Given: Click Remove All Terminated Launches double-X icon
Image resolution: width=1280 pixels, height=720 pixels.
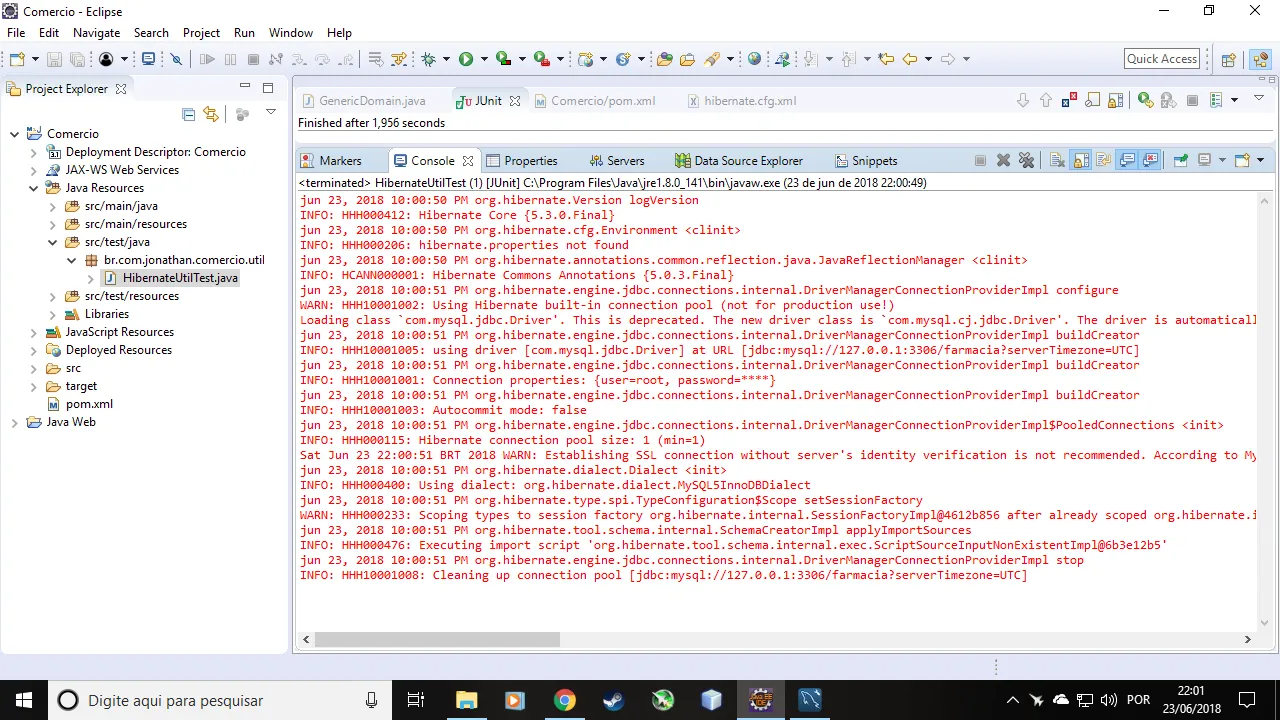Looking at the screenshot, I should point(1026,160).
